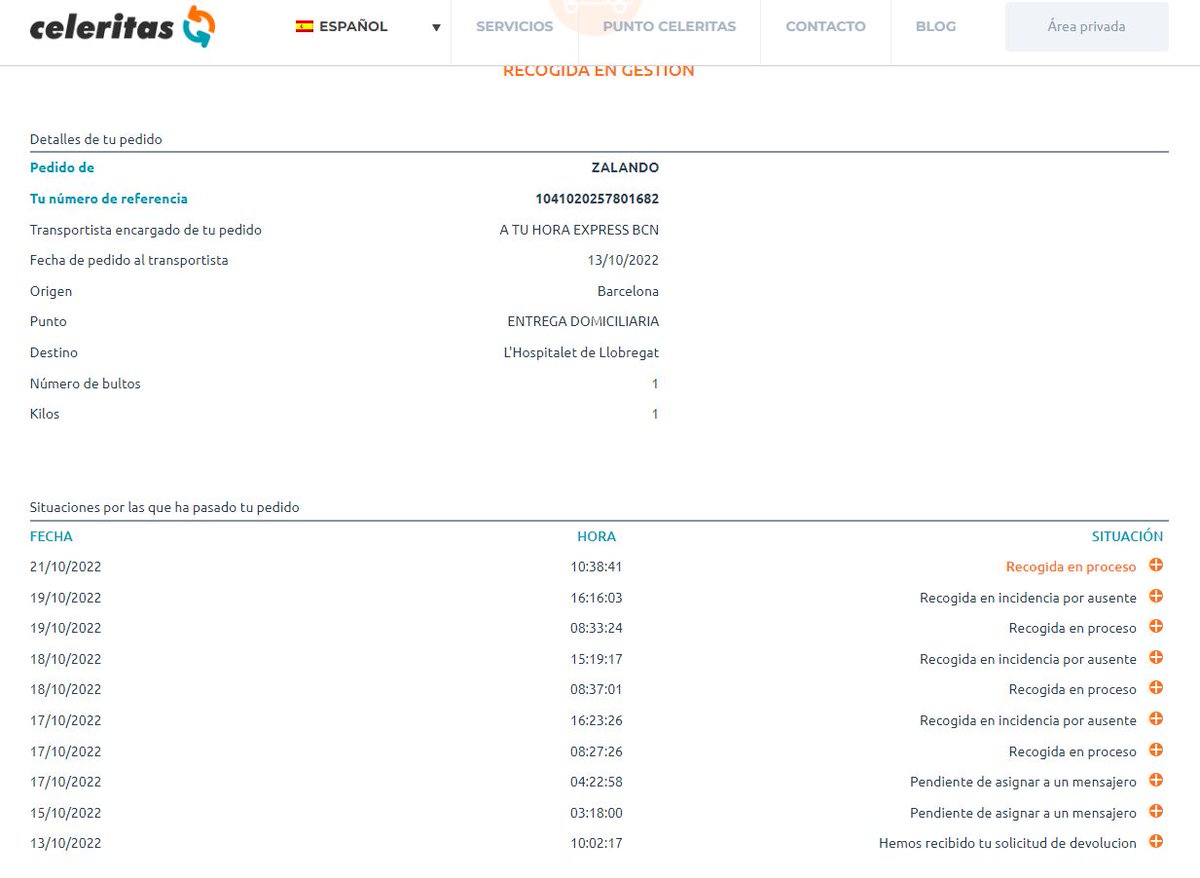Viewport: 1200px width, 878px height.
Task: Click 'Pendiente de asignar a un mensajero' at 03:18:00
Action: (1023, 813)
